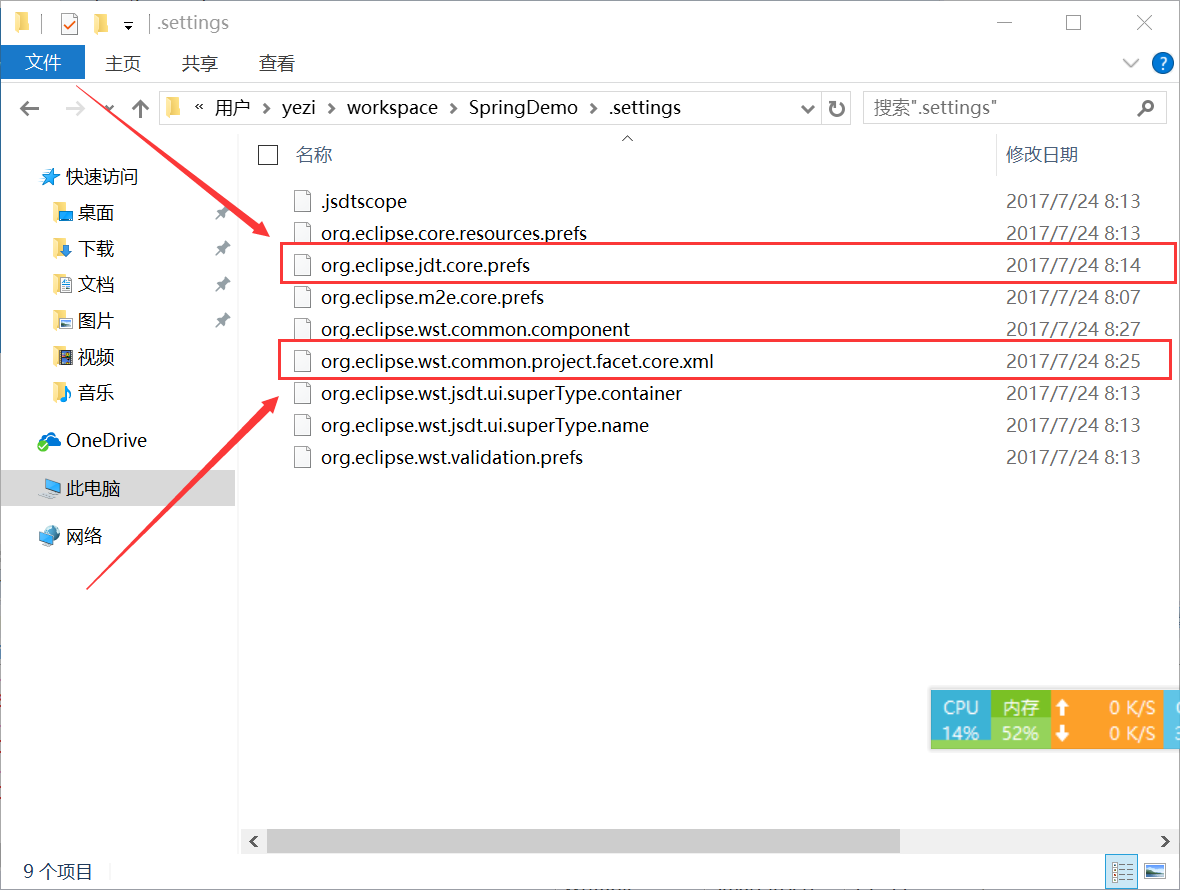Viewport: 1180px width, 890px height.
Task: Open the Help question mark icon
Action: (1162, 62)
